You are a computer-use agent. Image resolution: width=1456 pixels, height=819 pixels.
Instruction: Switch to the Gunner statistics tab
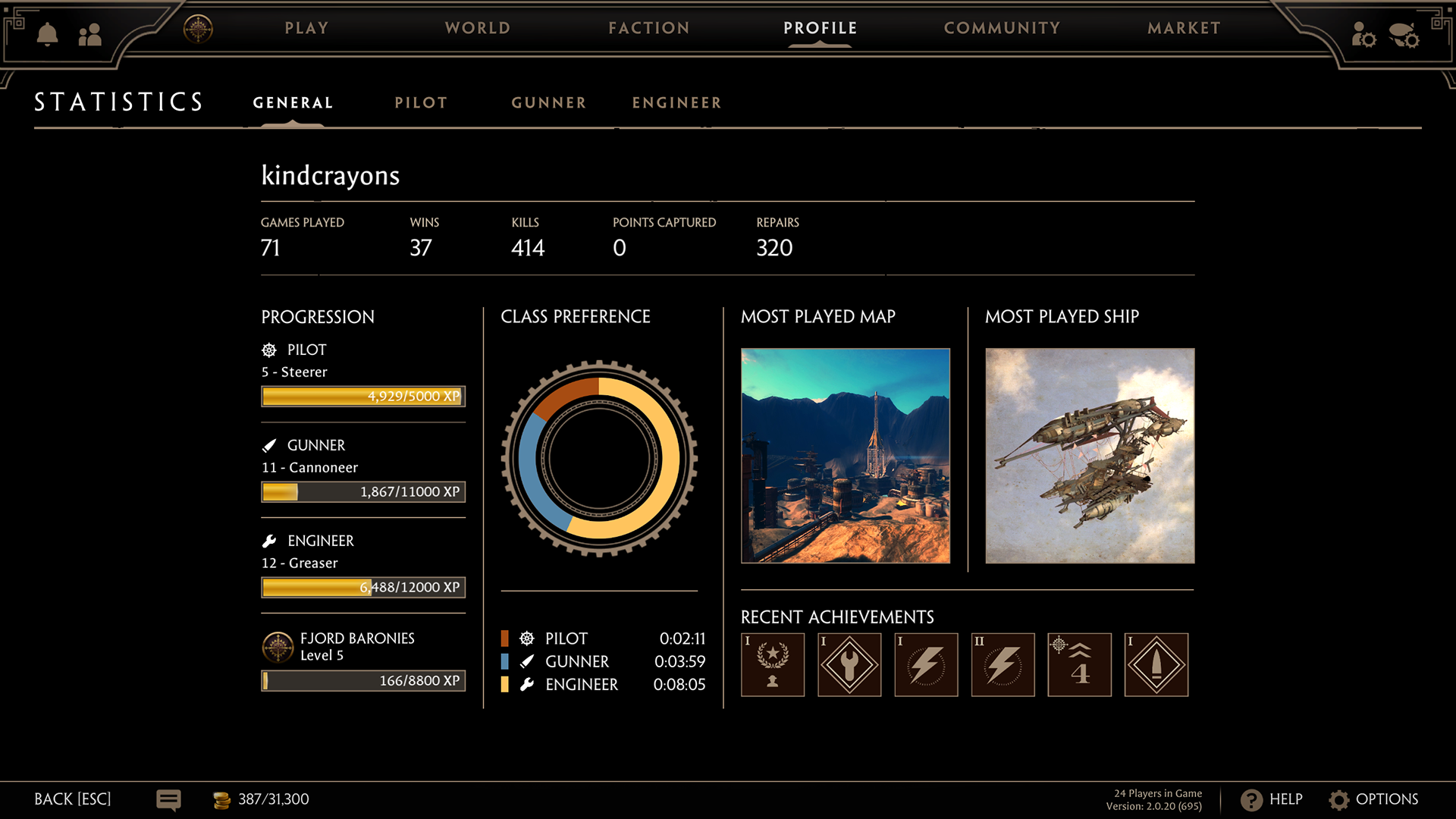[548, 102]
